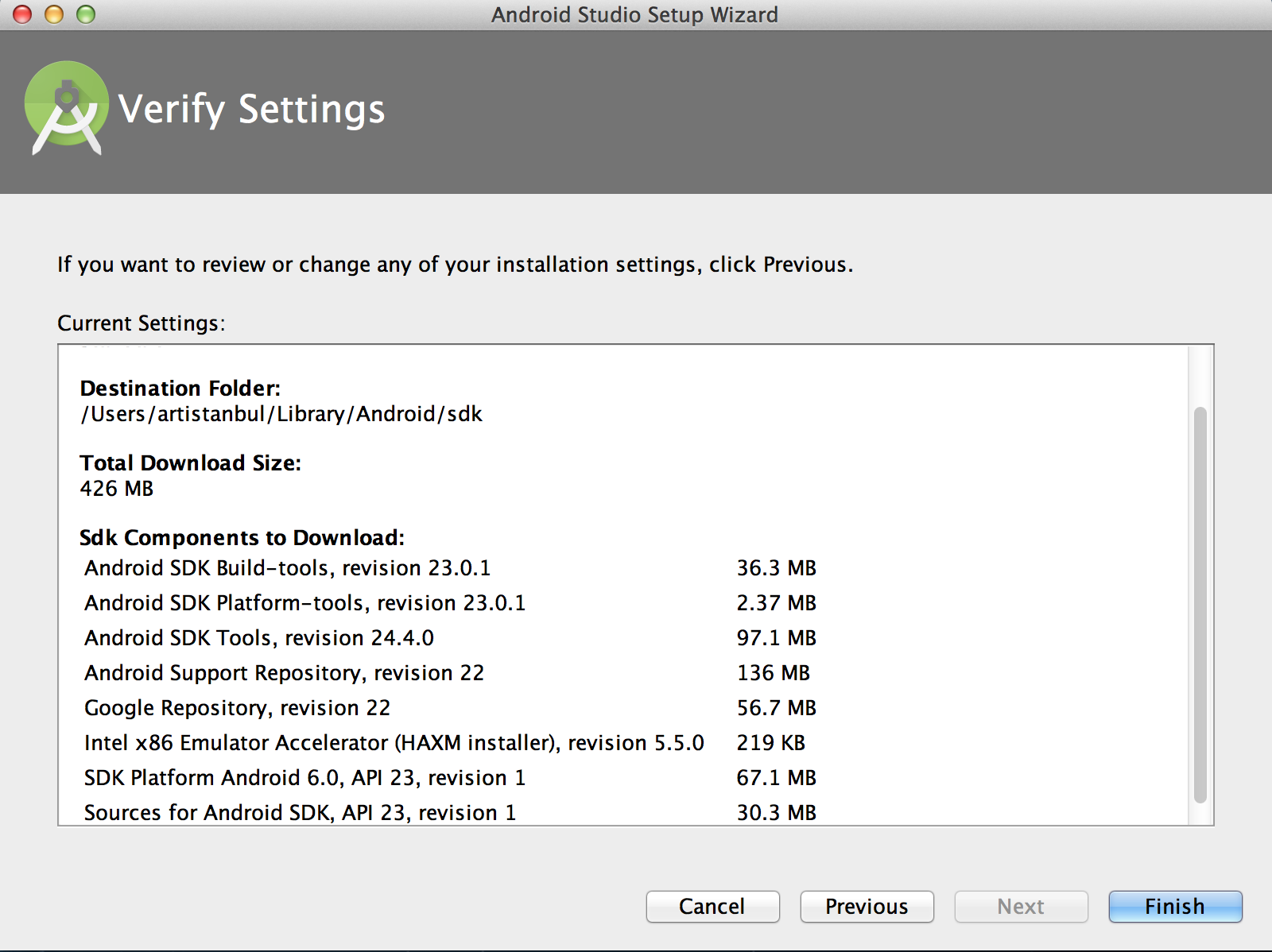Select SDK Platform Android 6.0 entry
This screenshot has width=1272, height=952.
click(304, 778)
